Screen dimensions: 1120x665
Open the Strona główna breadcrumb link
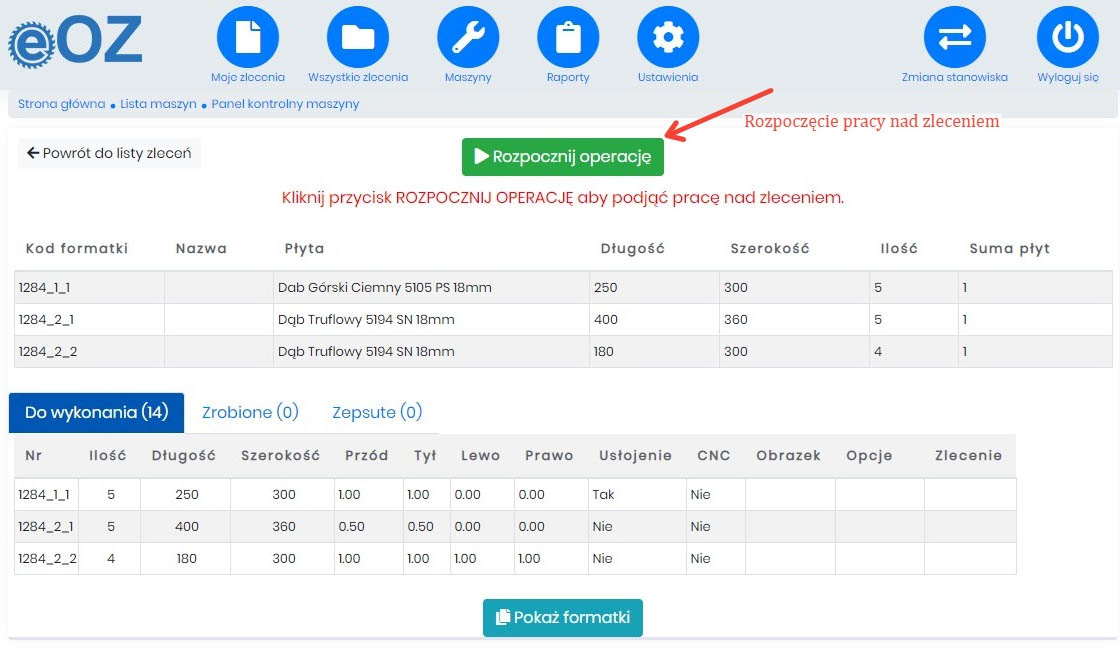pos(61,104)
